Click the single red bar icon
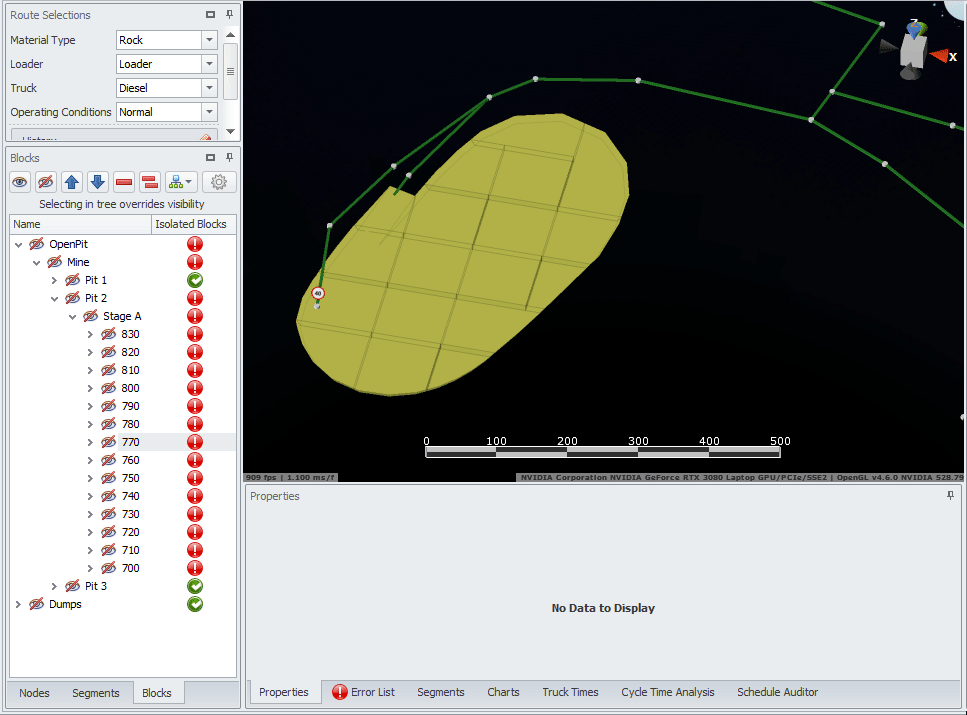 124,182
